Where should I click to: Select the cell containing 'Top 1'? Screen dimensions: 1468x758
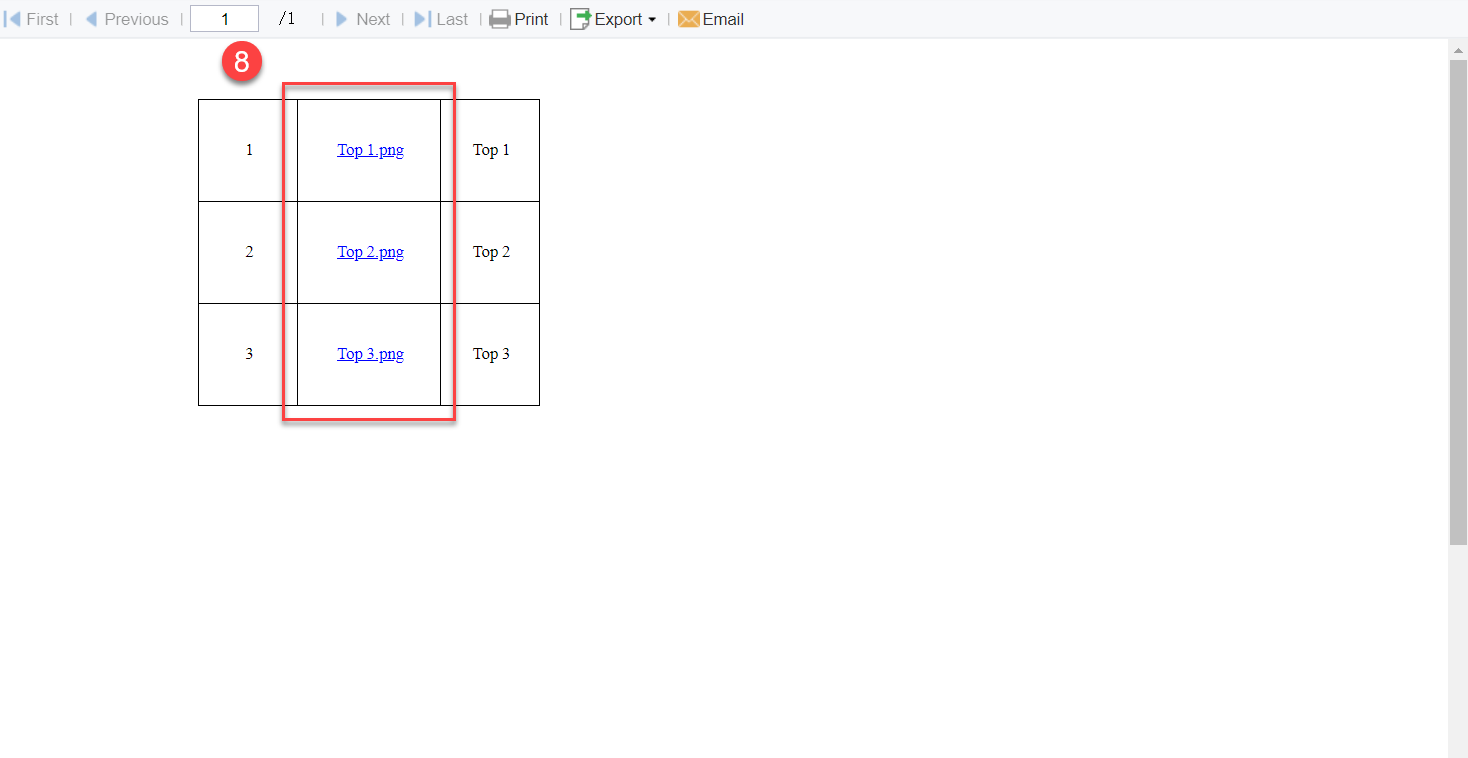[x=491, y=150]
